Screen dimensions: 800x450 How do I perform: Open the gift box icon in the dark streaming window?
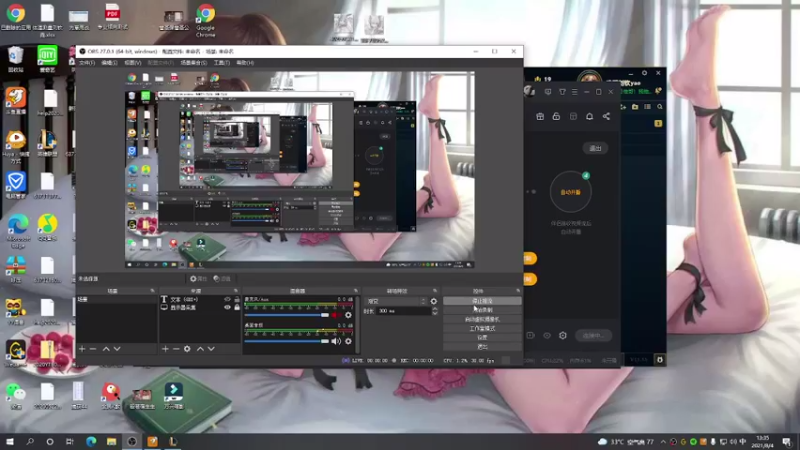540,116
